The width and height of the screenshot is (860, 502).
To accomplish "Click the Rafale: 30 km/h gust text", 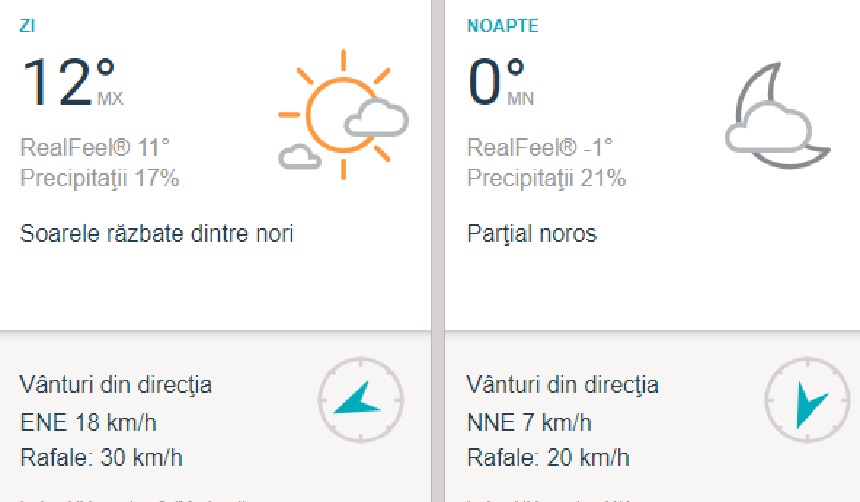I will (101, 459).
